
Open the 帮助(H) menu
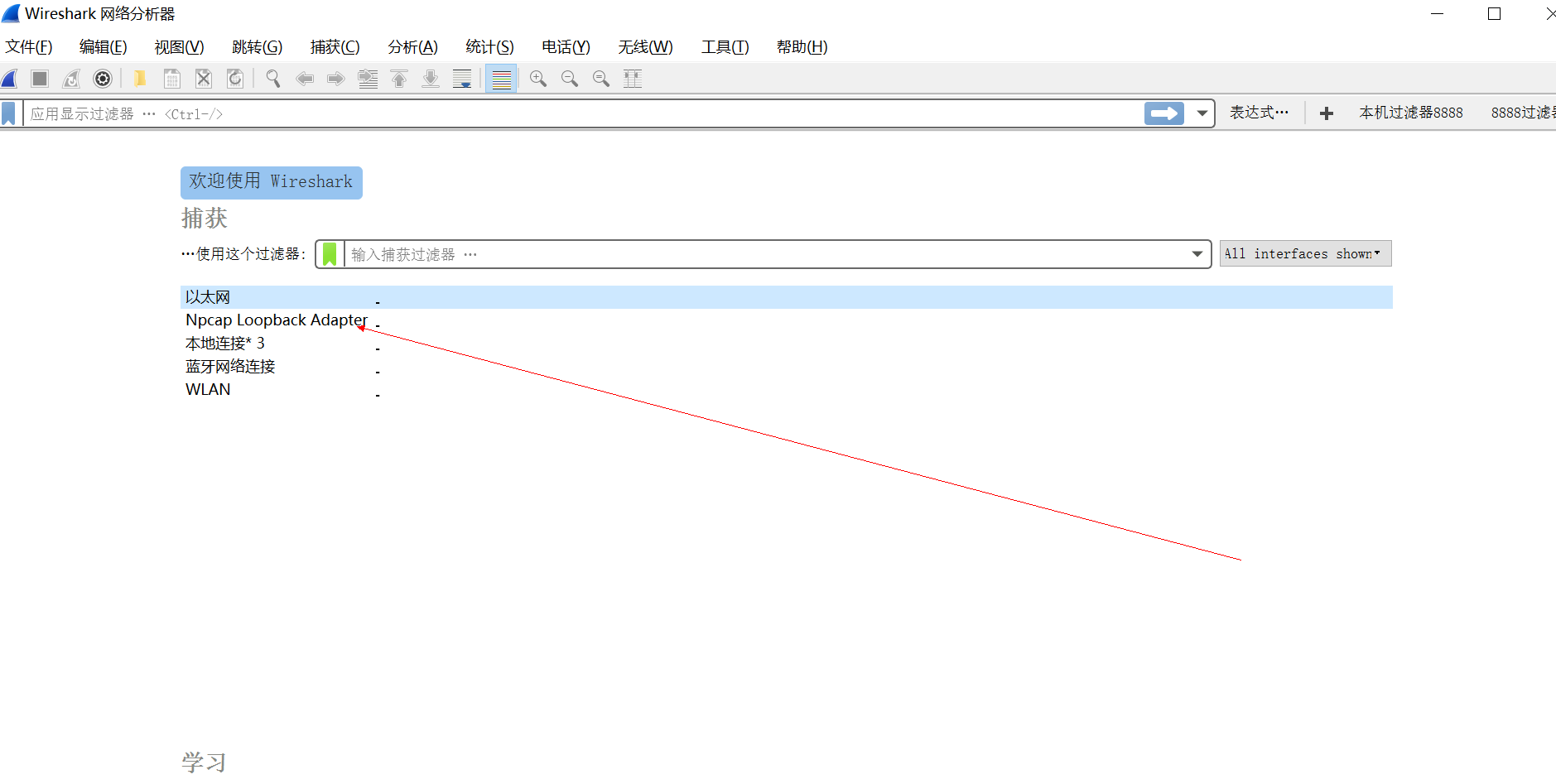[x=802, y=47]
